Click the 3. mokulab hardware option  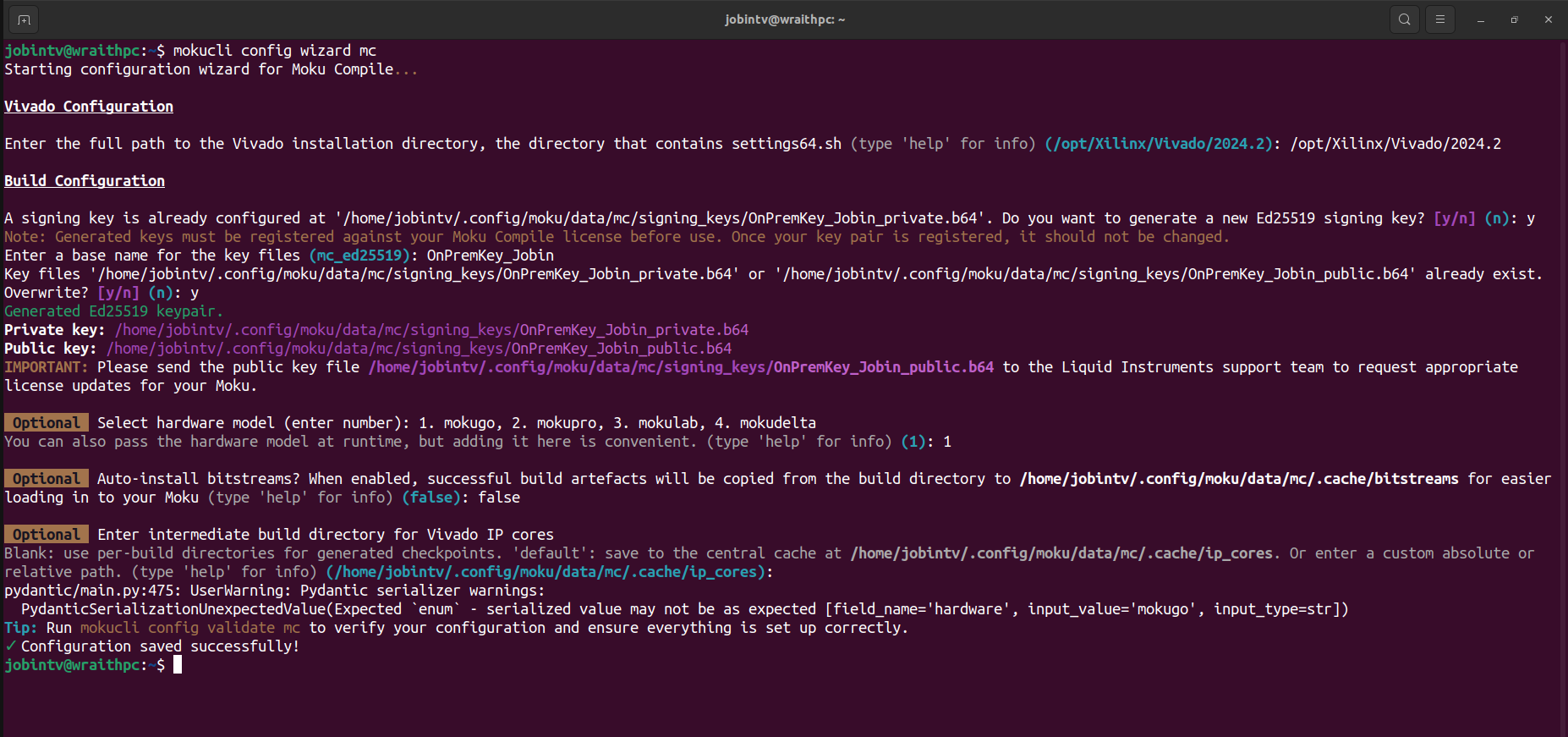click(655, 423)
